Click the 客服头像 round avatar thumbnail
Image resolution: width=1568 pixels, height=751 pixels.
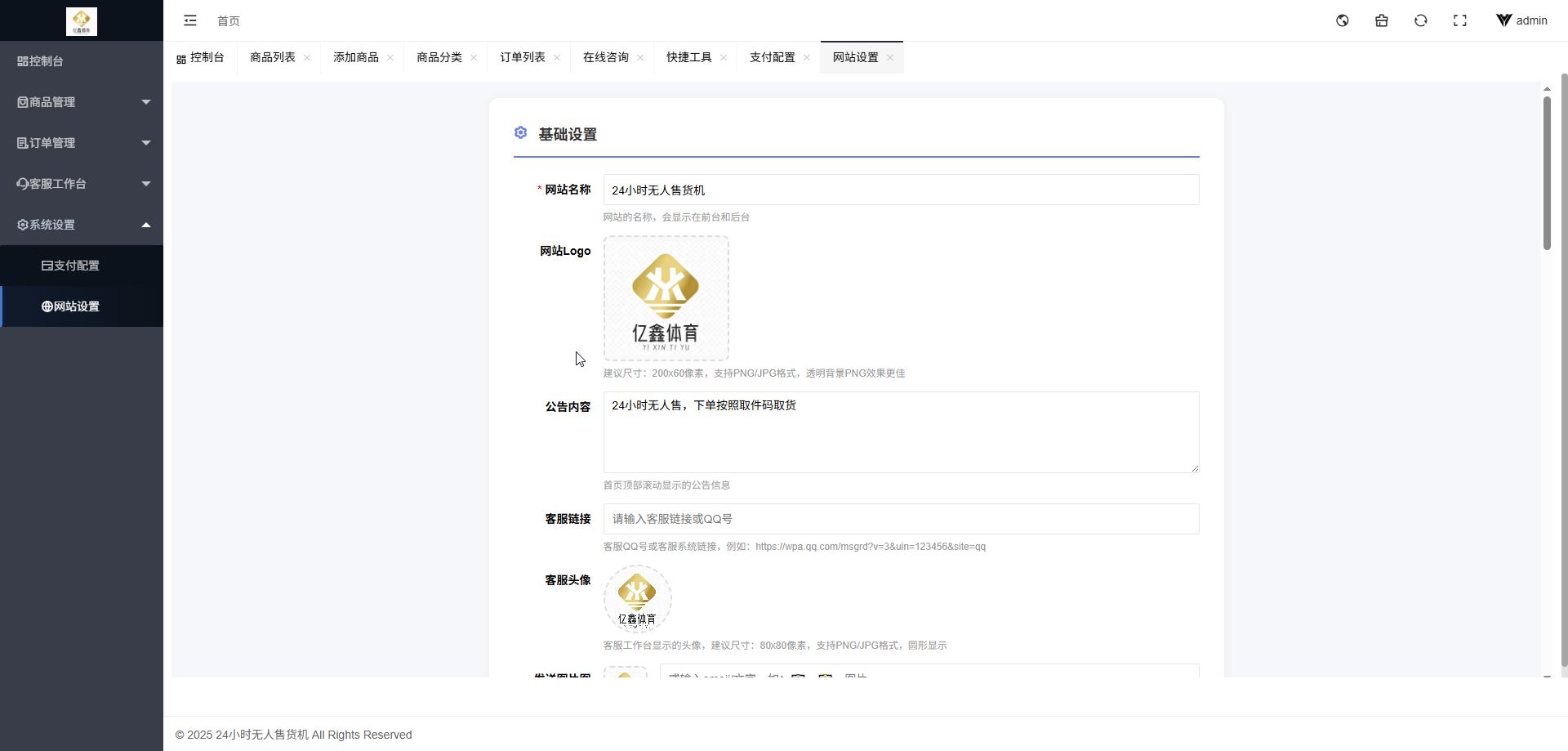point(638,599)
